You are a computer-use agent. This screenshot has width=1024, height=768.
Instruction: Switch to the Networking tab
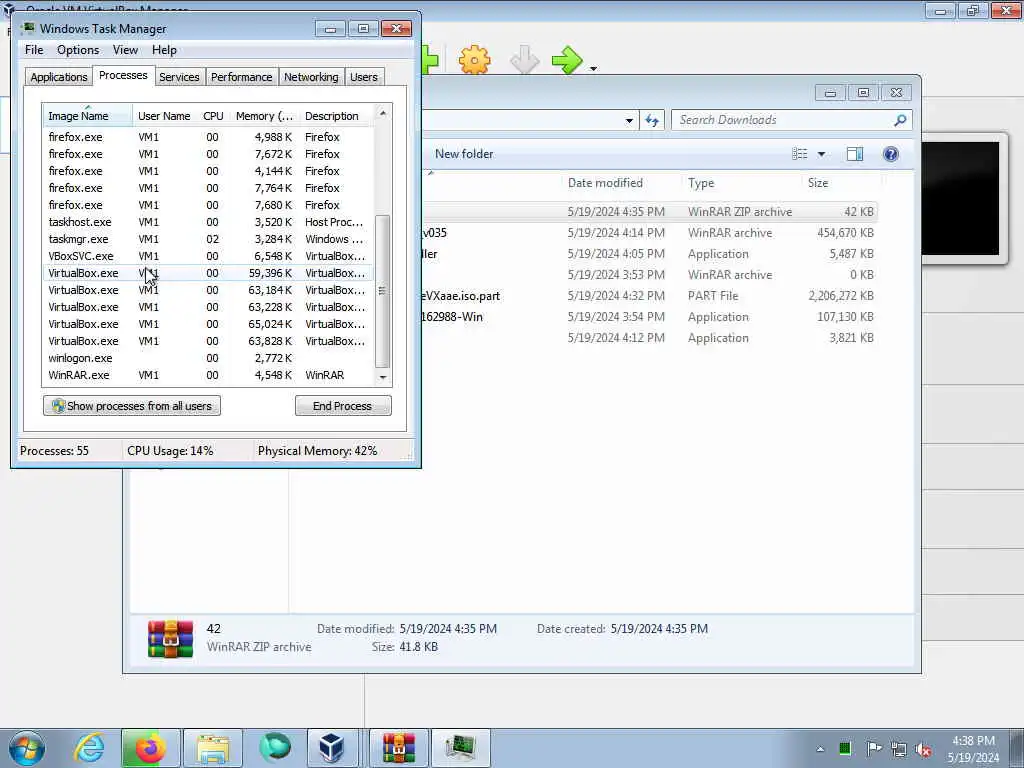tap(311, 77)
